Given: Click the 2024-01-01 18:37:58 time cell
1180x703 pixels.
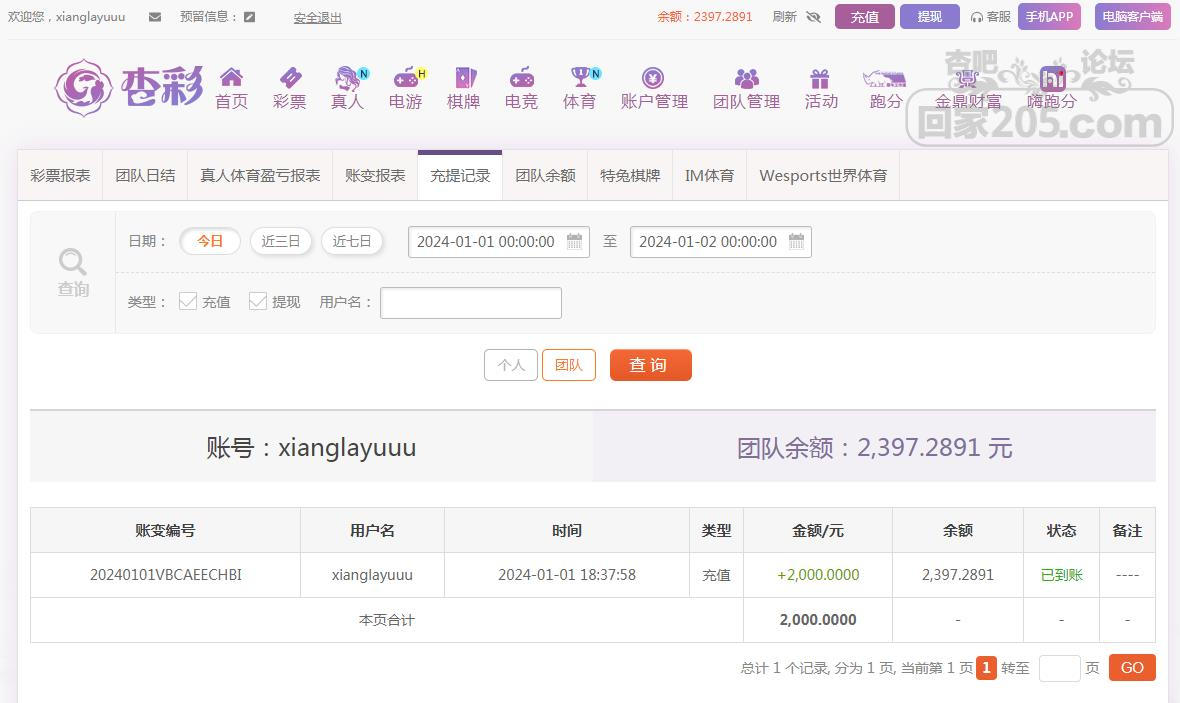Looking at the screenshot, I should 567,575.
